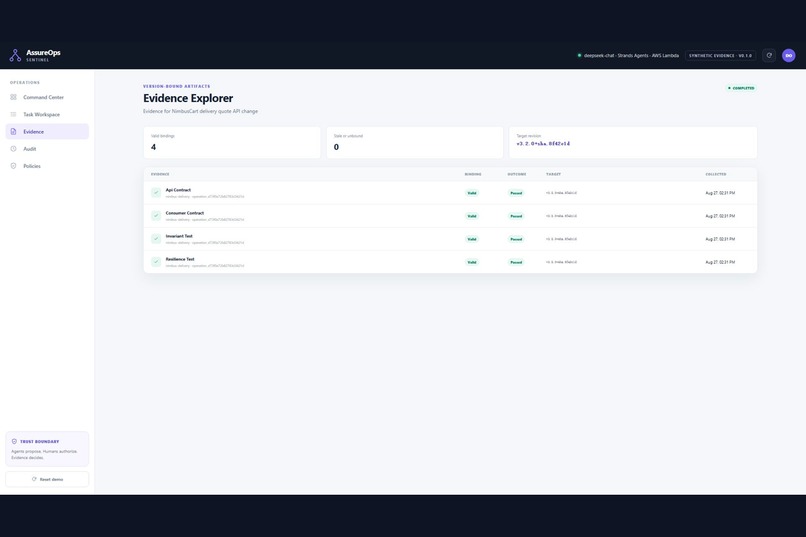The image size is (806, 537).
Task: Click the Stale or unbound card
Action: (415, 142)
